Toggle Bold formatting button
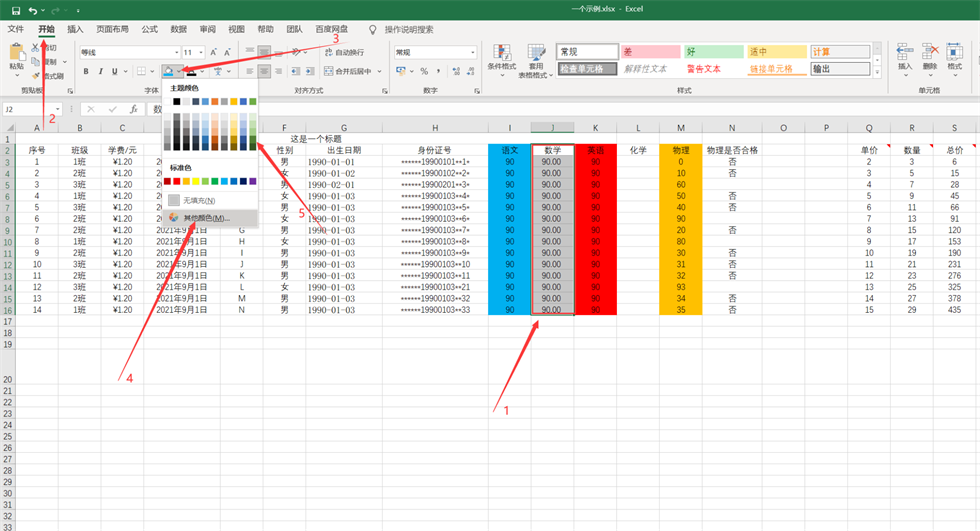Image resolution: width=980 pixels, height=531 pixels. (x=87, y=71)
